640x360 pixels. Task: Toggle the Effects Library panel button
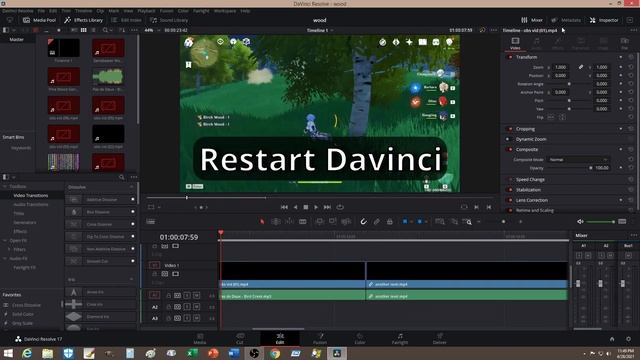[x=83, y=20]
